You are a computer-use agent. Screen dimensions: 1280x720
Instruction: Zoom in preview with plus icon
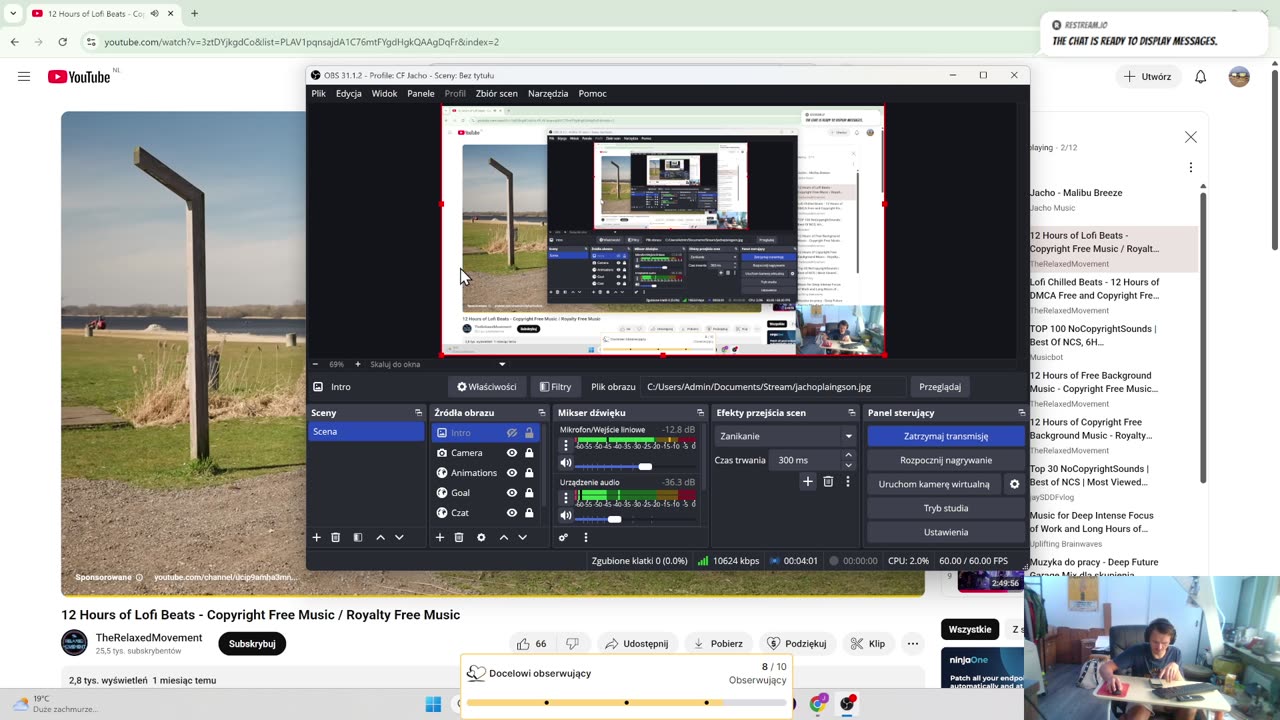[x=357, y=364]
